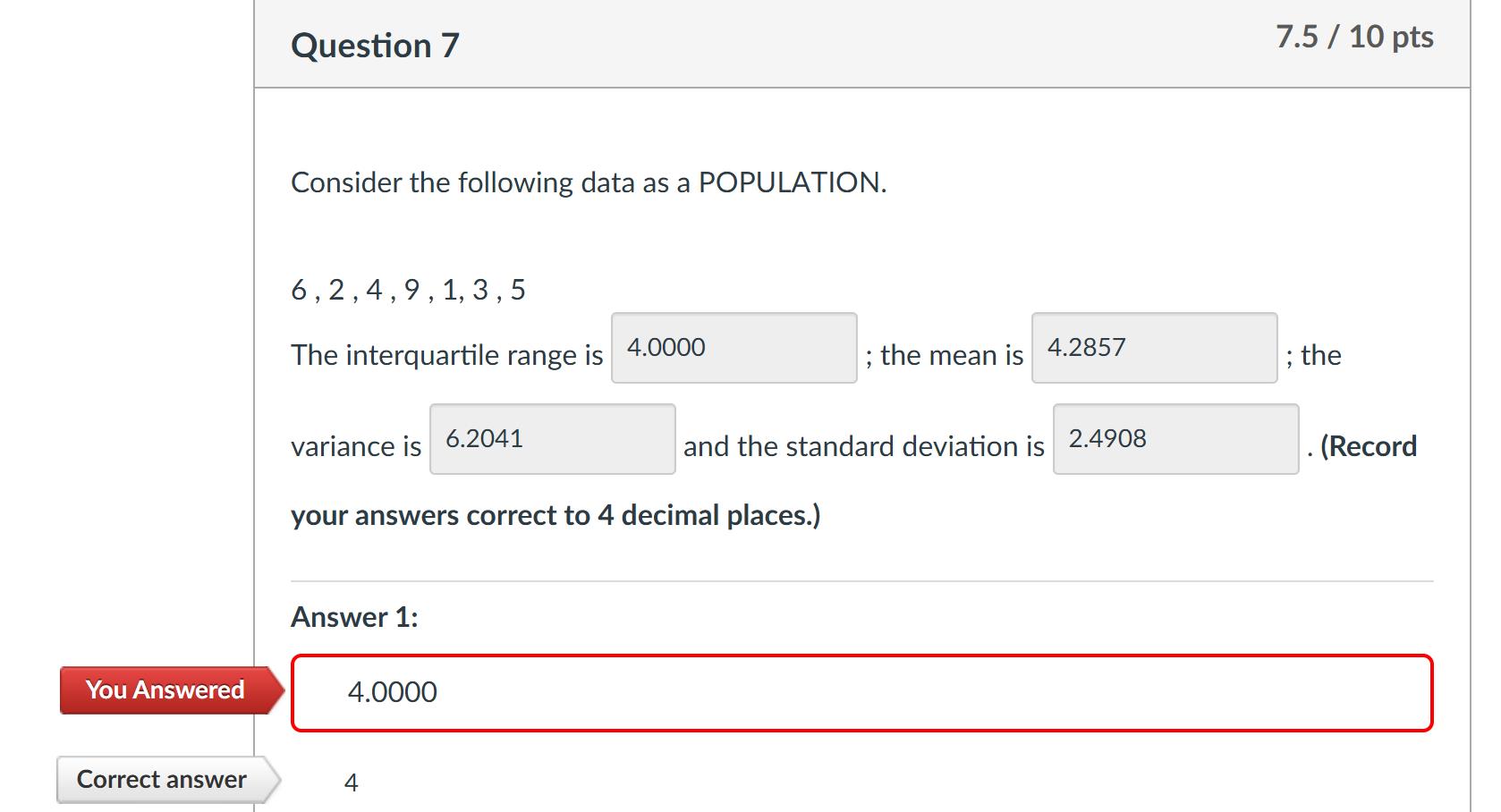Click the red "You Answered" label
1501x812 pixels.
[x=165, y=690]
